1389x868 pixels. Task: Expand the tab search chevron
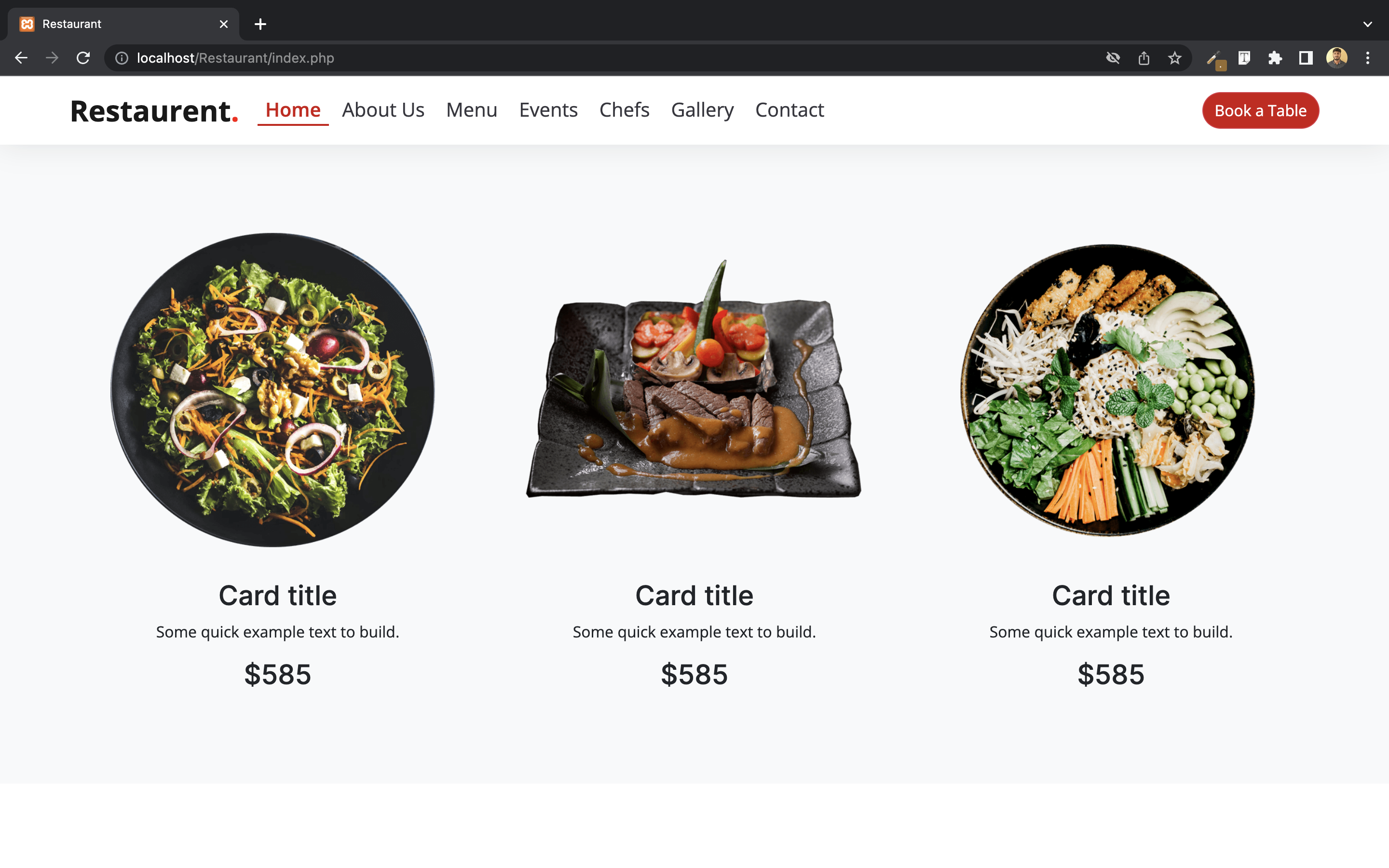(1368, 24)
